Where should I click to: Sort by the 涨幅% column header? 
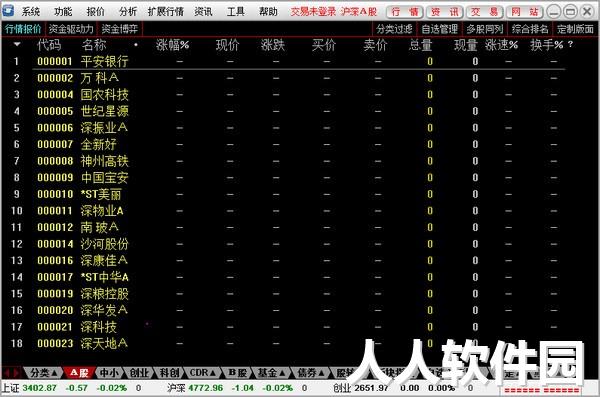(172, 45)
